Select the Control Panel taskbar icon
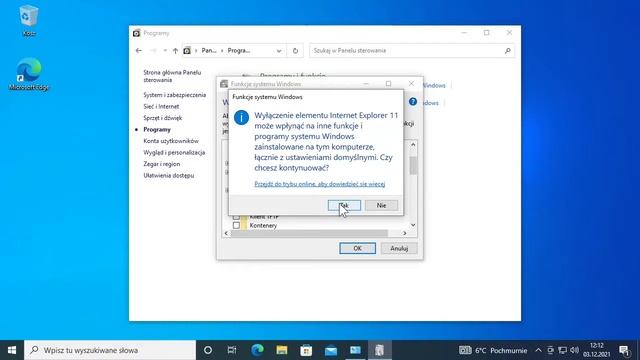The image size is (640, 360). point(355,350)
